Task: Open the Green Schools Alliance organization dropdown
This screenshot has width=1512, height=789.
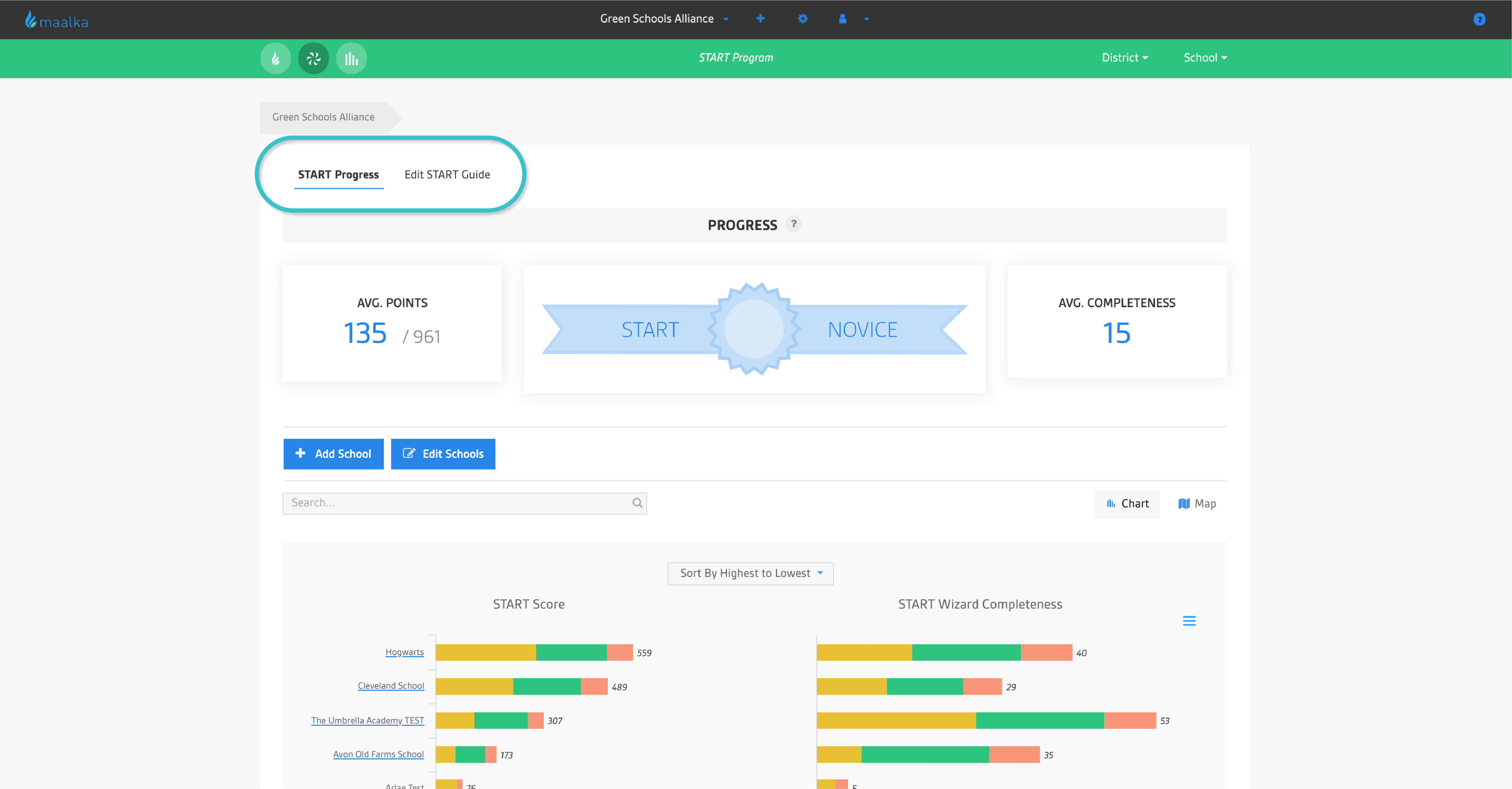Action: 664,19
